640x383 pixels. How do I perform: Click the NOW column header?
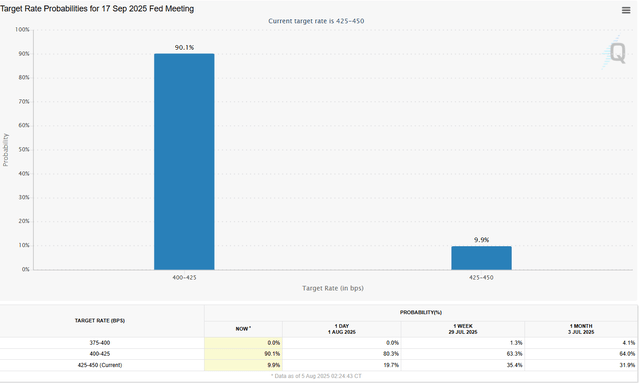(x=243, y=329)
